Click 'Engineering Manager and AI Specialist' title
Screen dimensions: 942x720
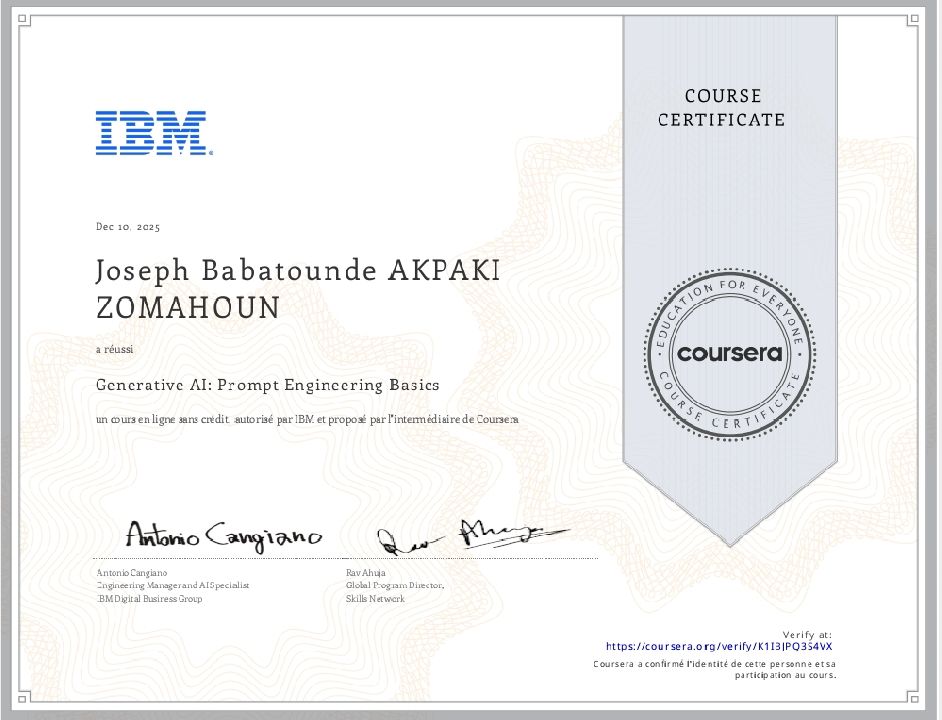[x=171, y=584]
